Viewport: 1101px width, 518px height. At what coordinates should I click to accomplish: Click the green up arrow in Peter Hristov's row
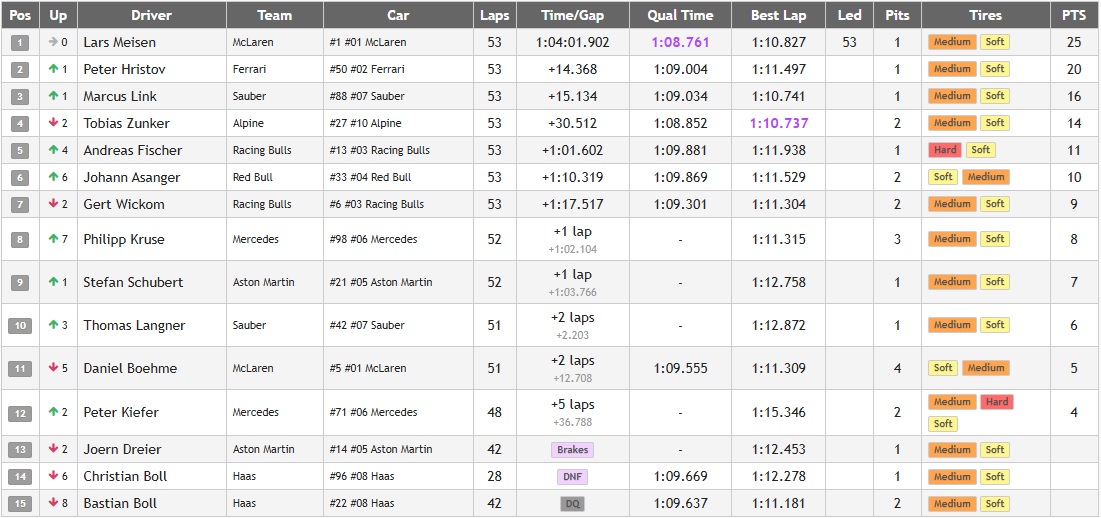tap(53, 69)
